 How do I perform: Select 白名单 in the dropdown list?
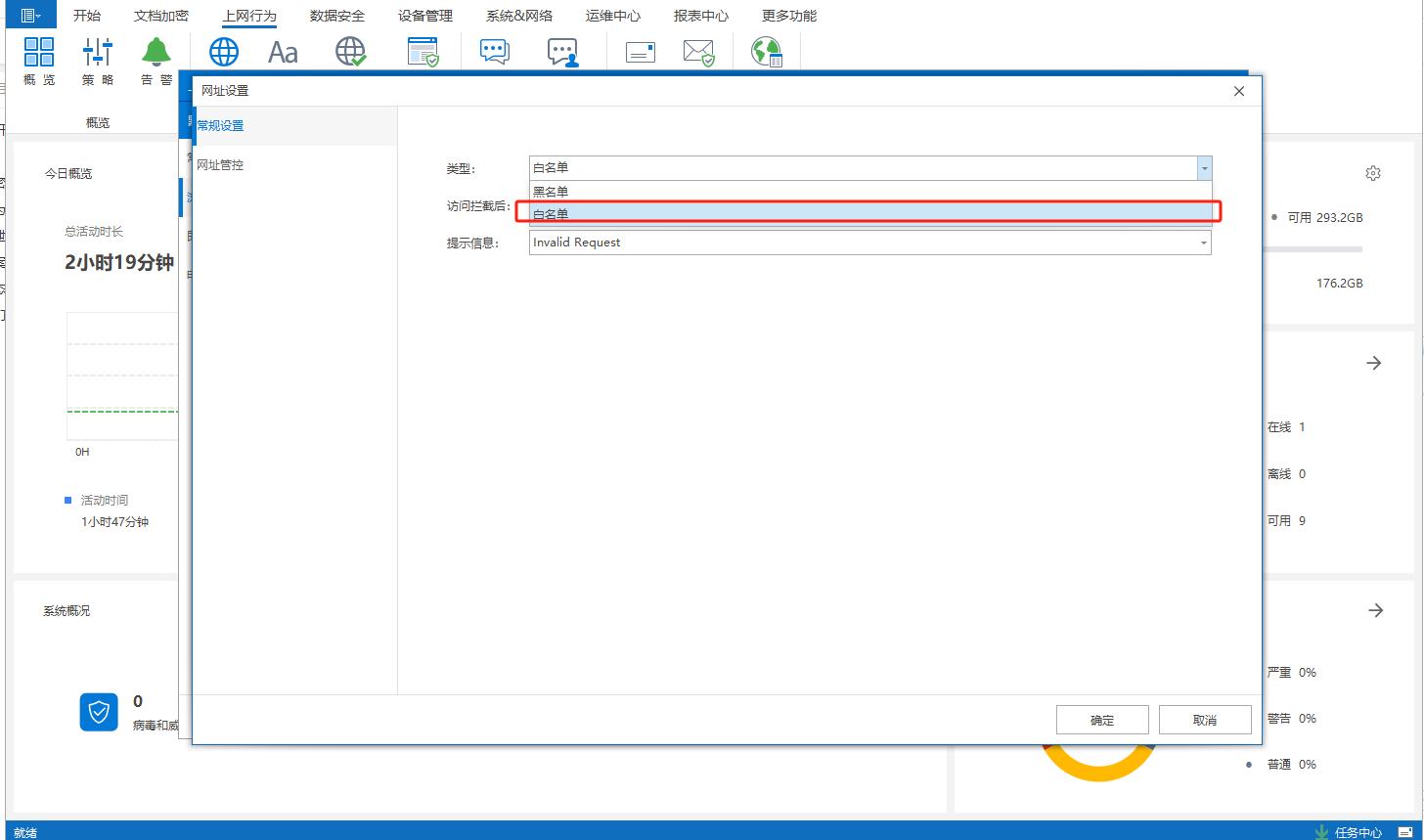551,213
